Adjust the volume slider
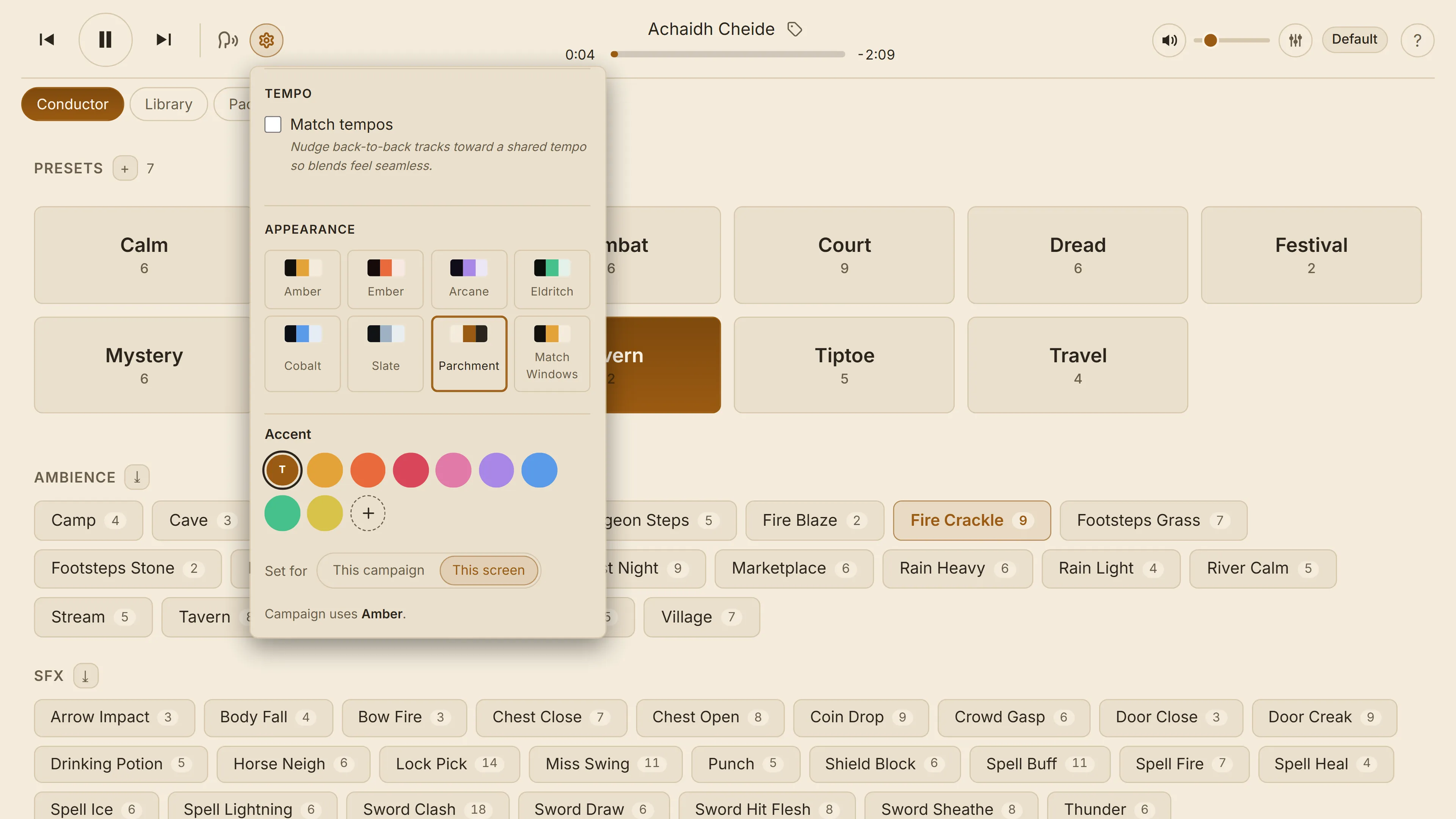The image size is (1456, 819). coord(1231,40)
